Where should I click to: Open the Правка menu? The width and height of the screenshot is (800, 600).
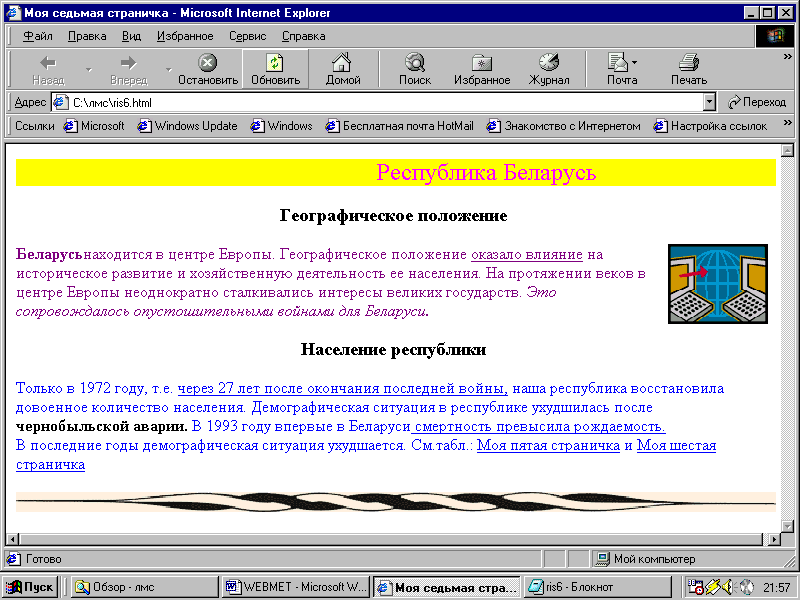[x=87, y=36]
